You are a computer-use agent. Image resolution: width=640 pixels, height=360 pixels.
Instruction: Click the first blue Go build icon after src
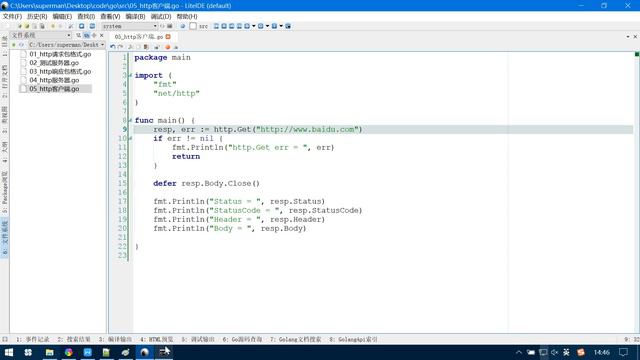pos(216,26)
